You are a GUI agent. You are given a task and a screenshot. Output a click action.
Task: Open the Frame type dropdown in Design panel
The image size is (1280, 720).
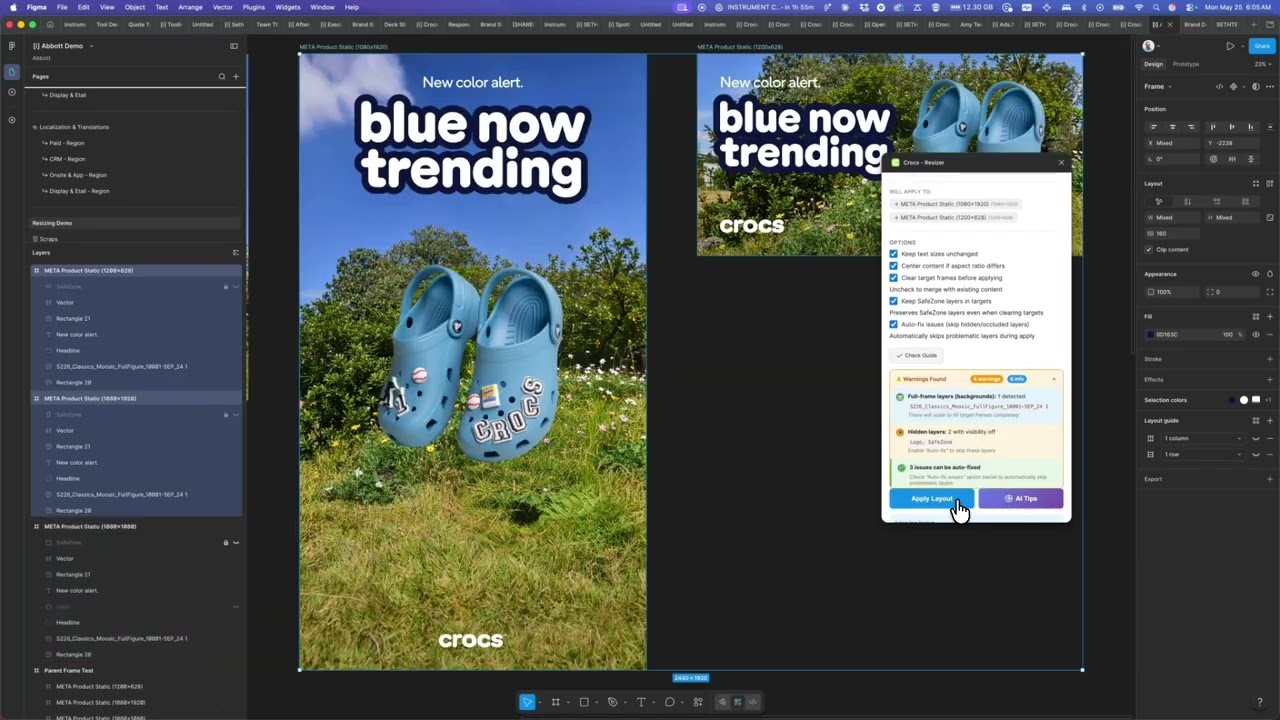tap(1158, 87)
